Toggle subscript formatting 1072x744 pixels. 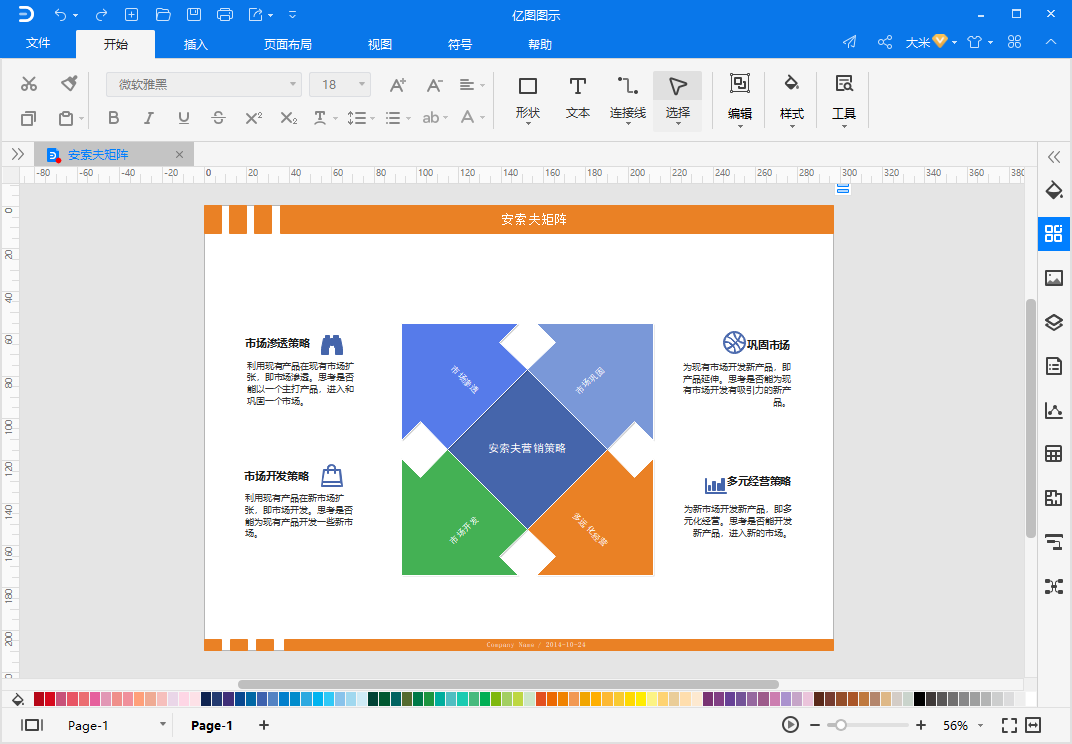point(289,118)
